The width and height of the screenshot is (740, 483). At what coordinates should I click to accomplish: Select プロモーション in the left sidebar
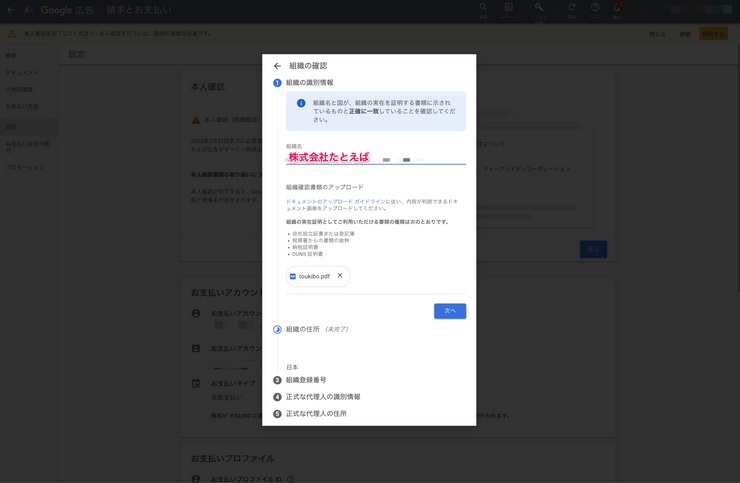pos(25,167)
